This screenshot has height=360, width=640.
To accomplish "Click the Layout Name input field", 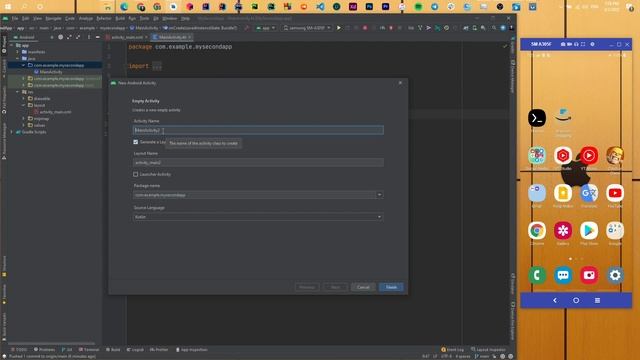I will (258, 162).
